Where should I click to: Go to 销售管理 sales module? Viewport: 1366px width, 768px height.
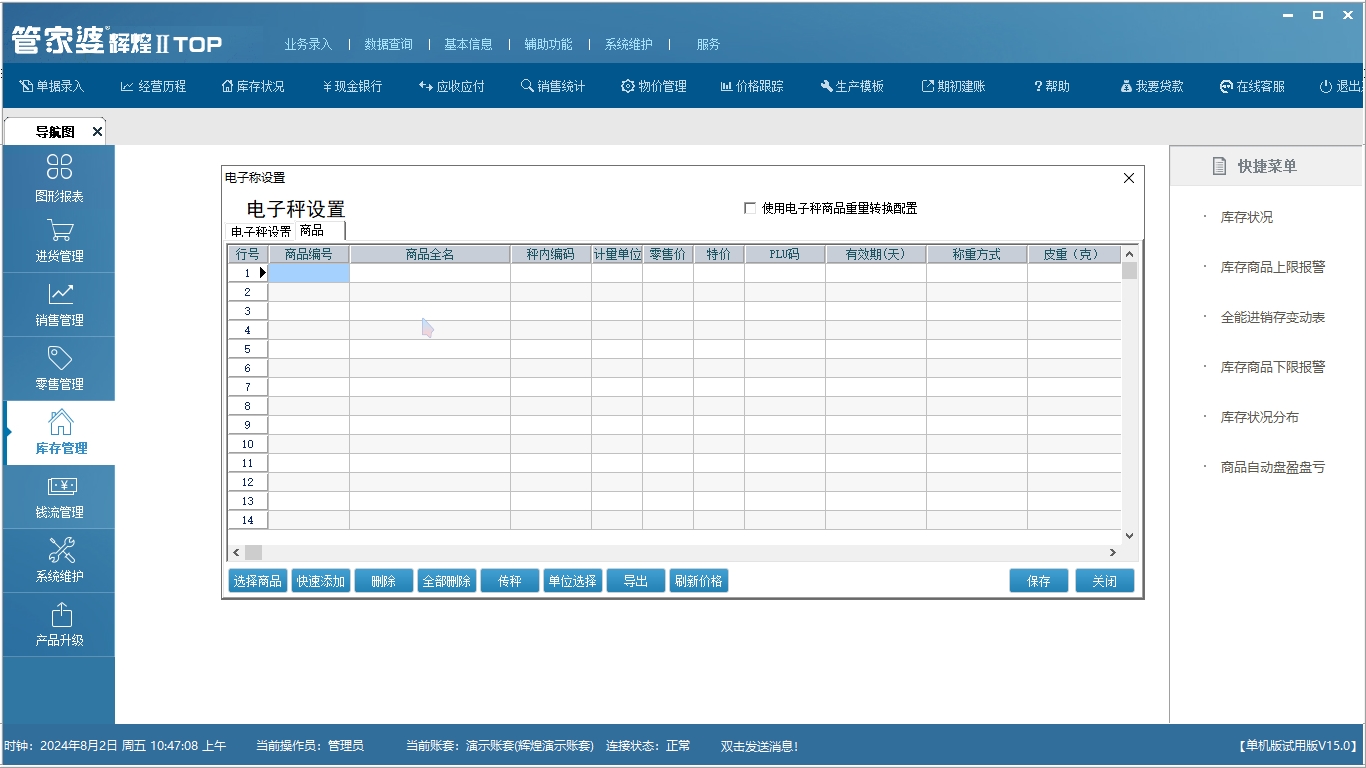[x=59, y=305]
